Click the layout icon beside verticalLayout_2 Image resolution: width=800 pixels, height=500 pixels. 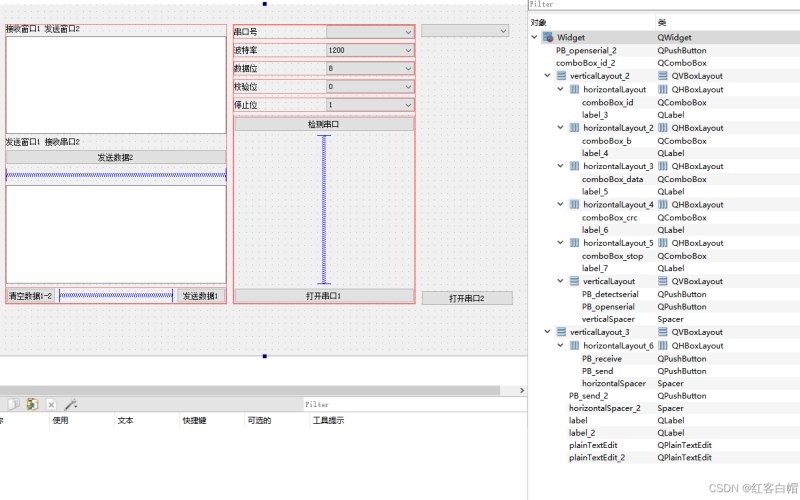point(561,76)
